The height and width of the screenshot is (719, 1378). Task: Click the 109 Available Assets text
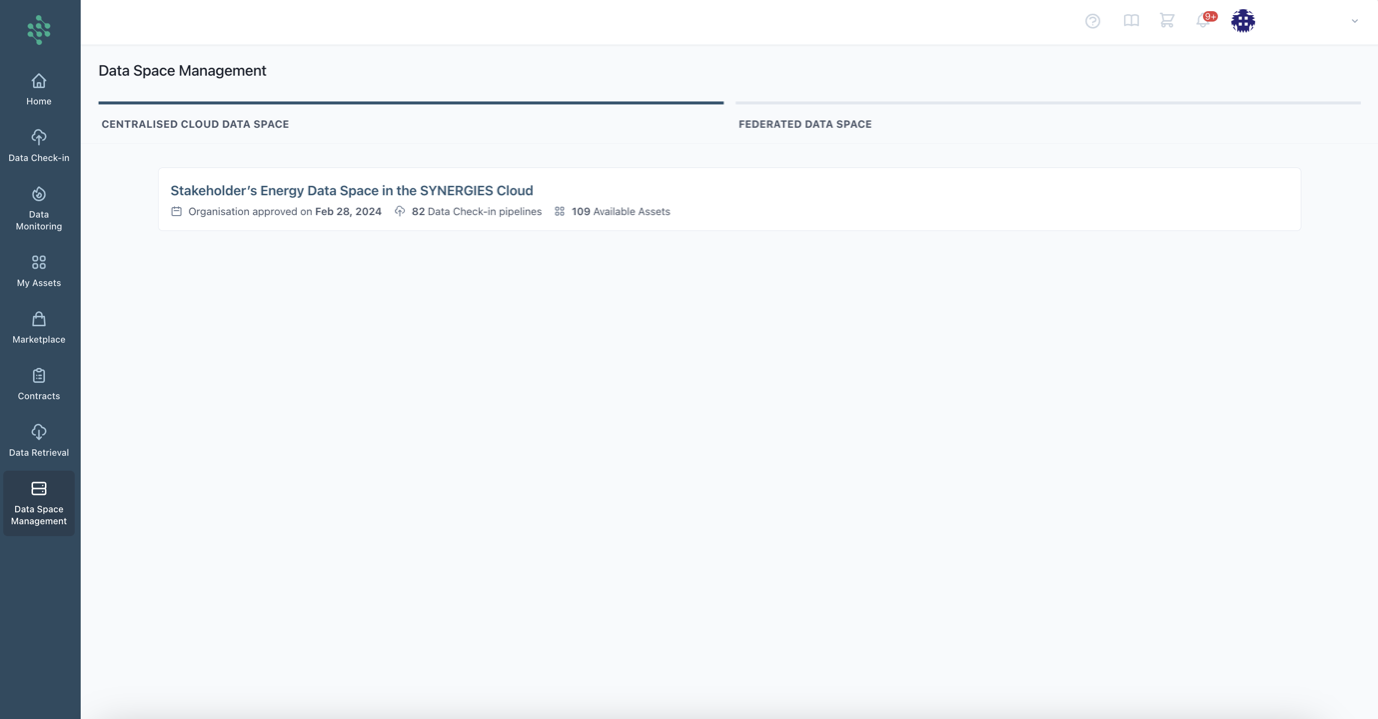(620, 212)
